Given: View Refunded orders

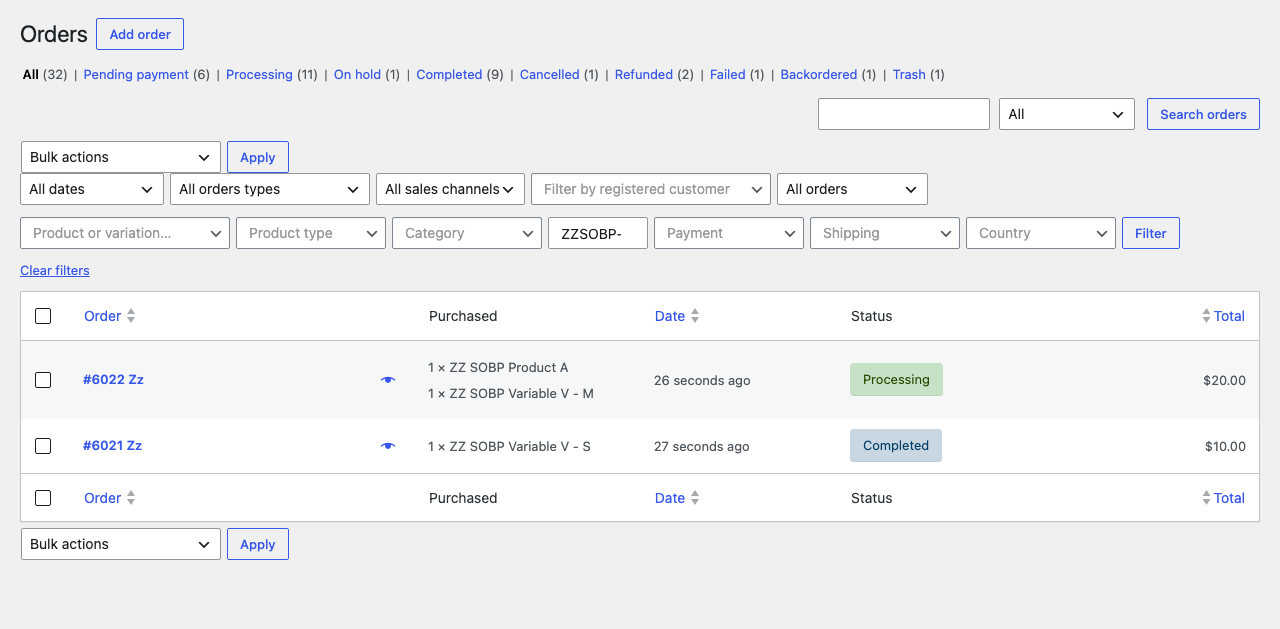Looking at the screenshot, I should click(644, 75).
